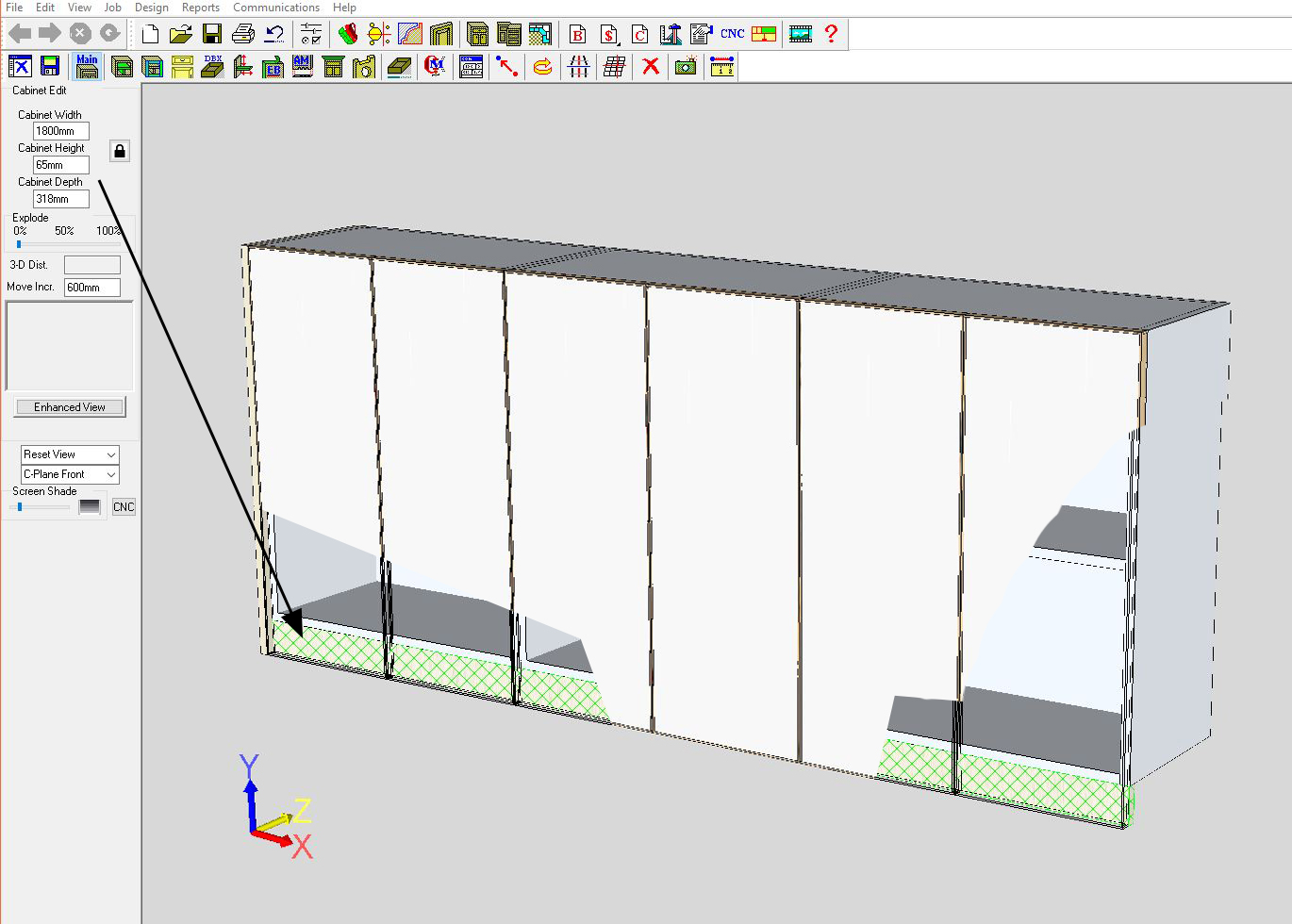Image resolution: width=1292 pixels, height=924 pixels.
Task: Click the Cabinet Width input field
Action: tap(60, 131)
